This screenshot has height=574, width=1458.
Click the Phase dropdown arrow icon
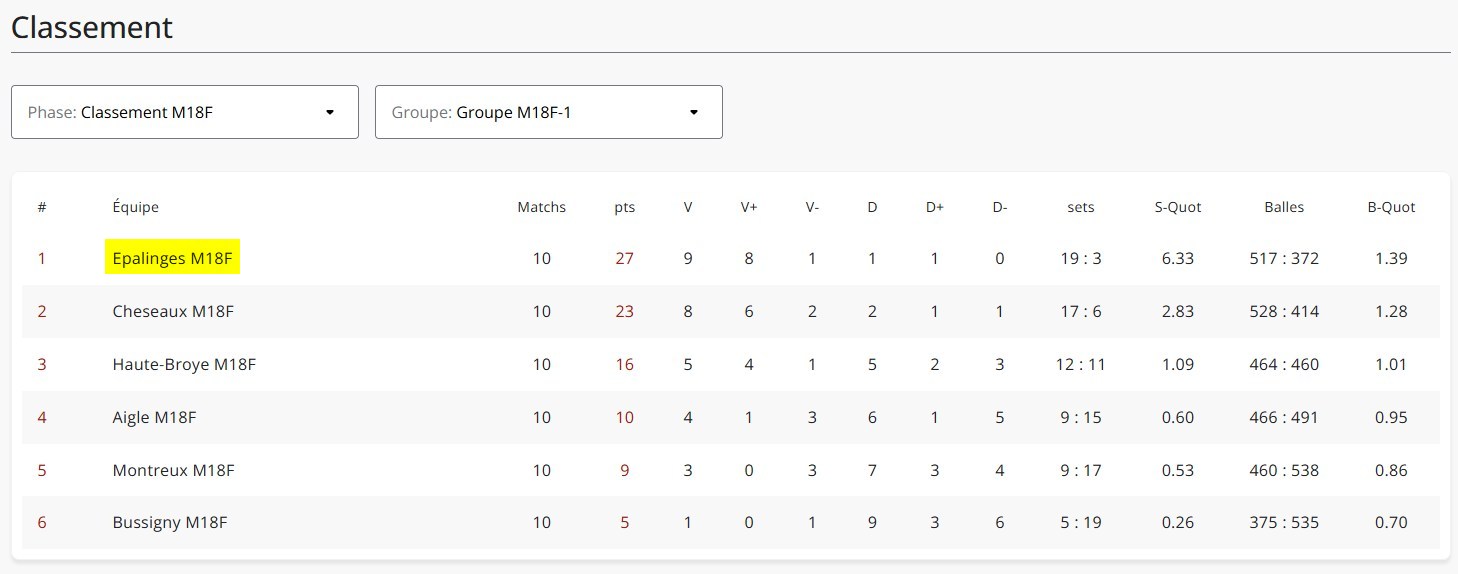coord(330,112)
